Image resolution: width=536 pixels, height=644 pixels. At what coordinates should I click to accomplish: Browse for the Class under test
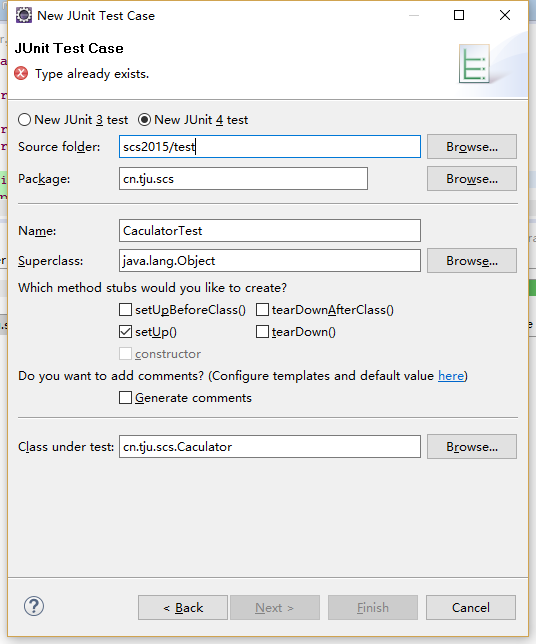[472, 446]
